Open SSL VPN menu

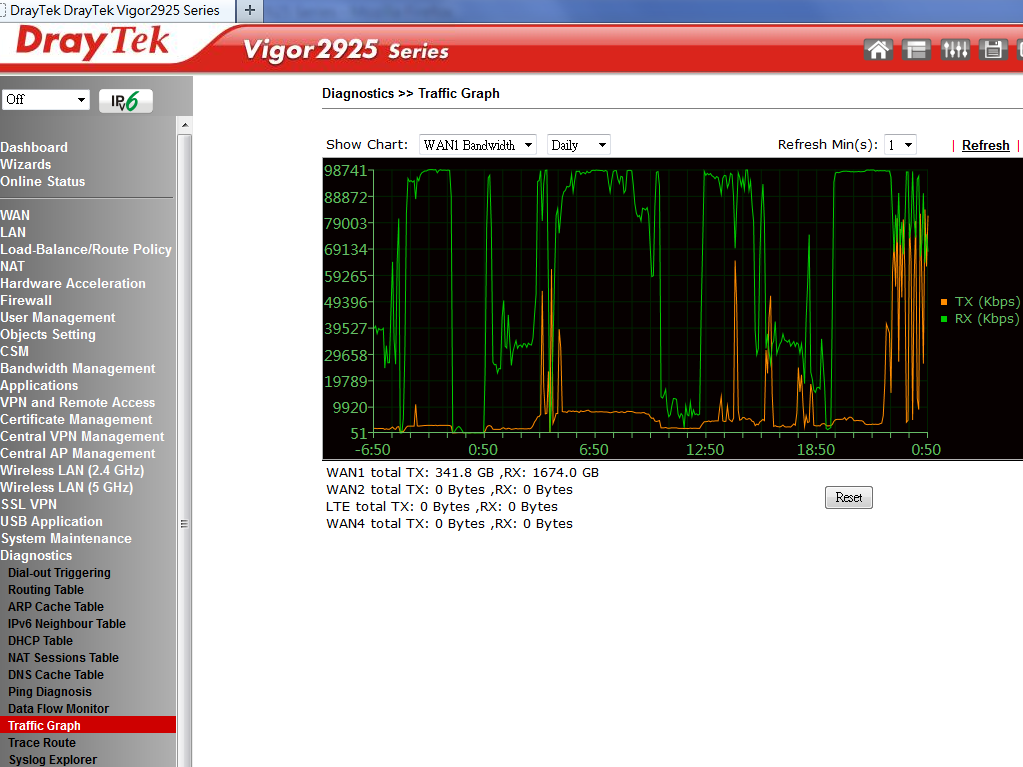coord(29,504)
